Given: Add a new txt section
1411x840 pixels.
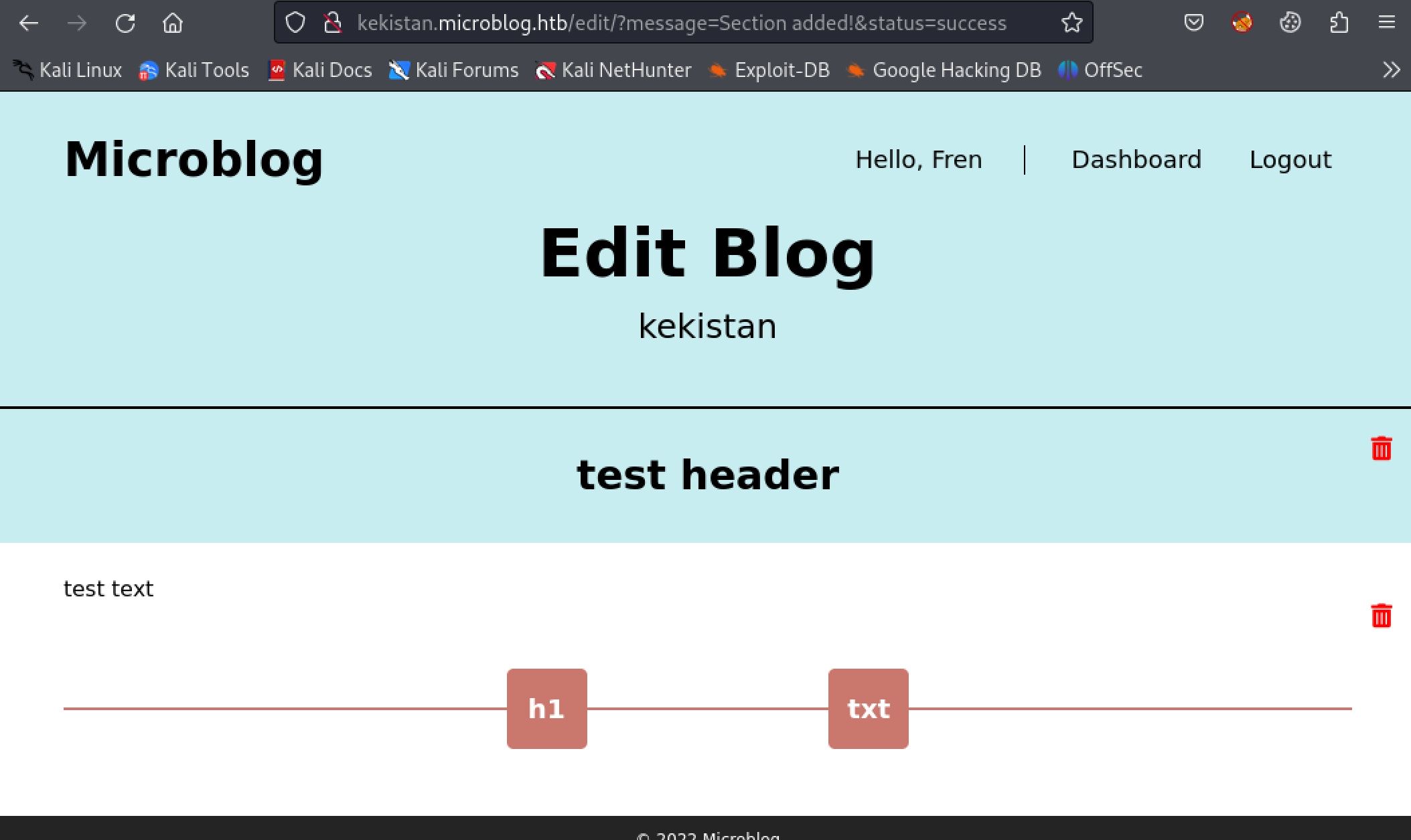Looking at the screenshot, I should click(x=868, y=709).
